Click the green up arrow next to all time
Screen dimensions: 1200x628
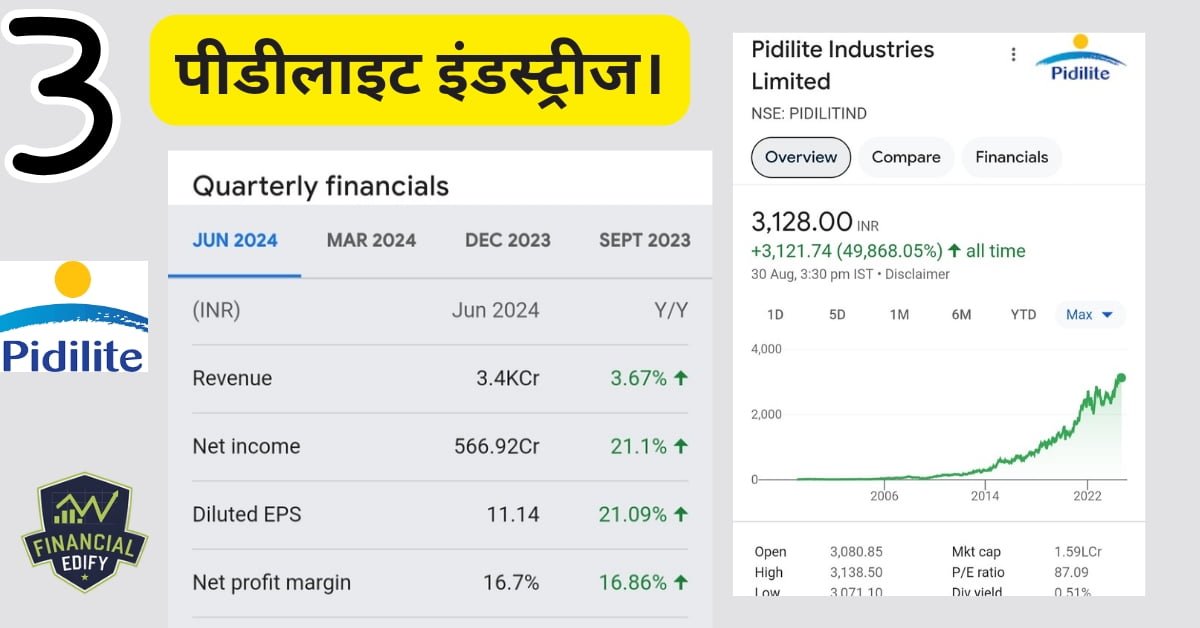[952, 251]
